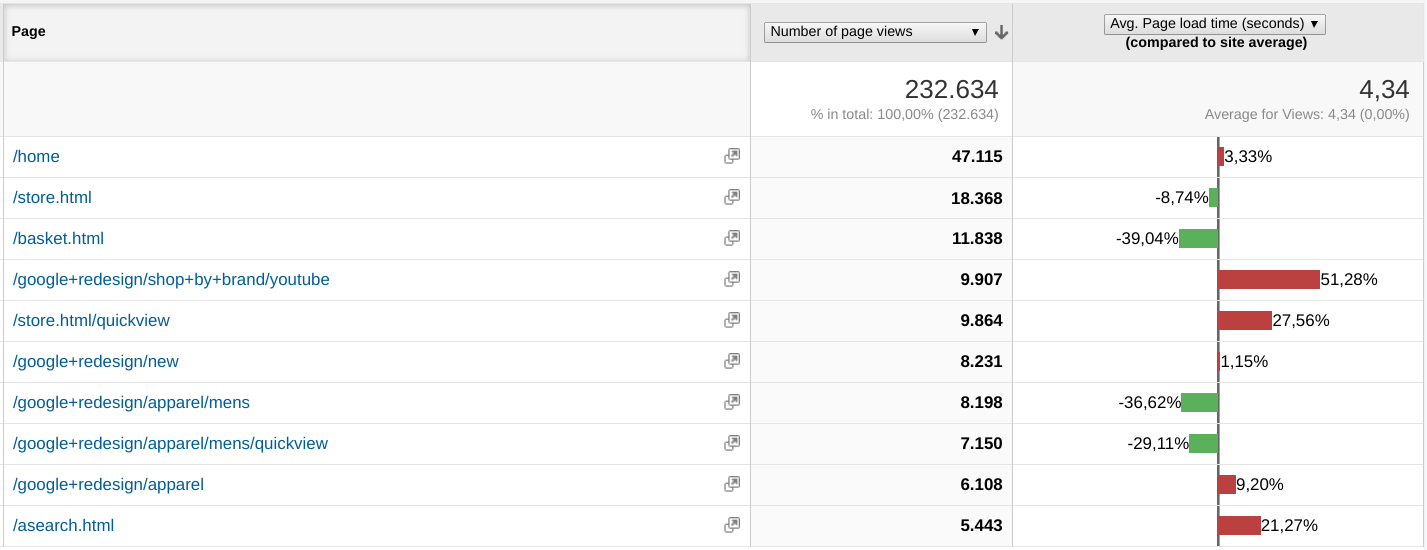This screenshot has height=550, width=1427.
Task: Open /google+redesign/apparel/mens pop-out icon
Action: 732,402
